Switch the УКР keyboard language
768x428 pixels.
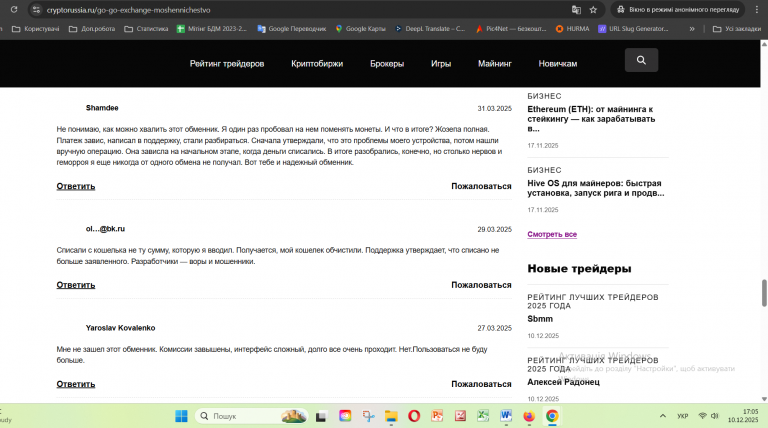pos(682,416)
